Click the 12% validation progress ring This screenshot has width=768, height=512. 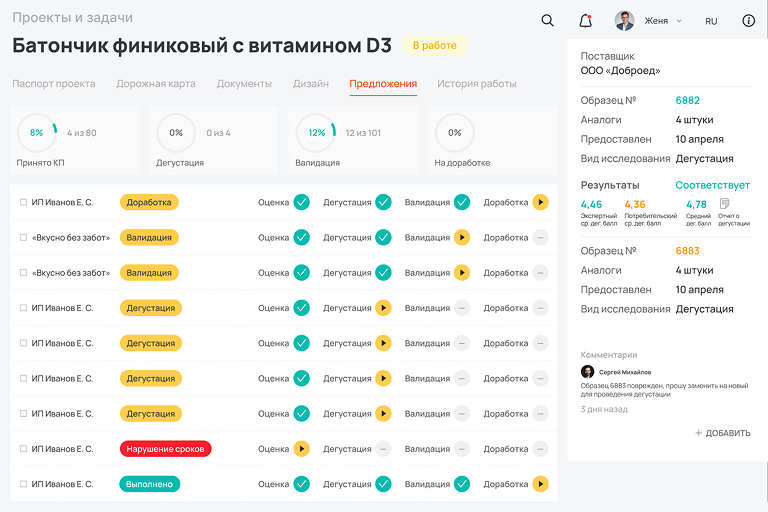(316, 132)
